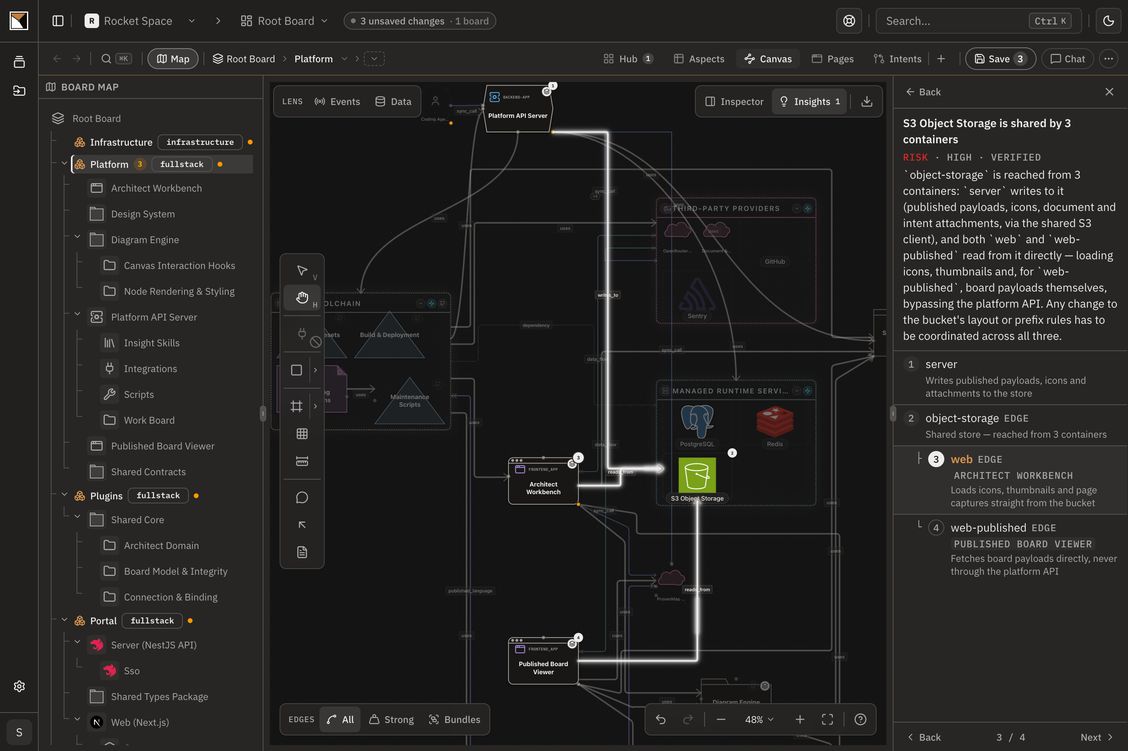Collapse the Diagram Engine folder
Screen dimensions: 1128x751
(77, 238)
